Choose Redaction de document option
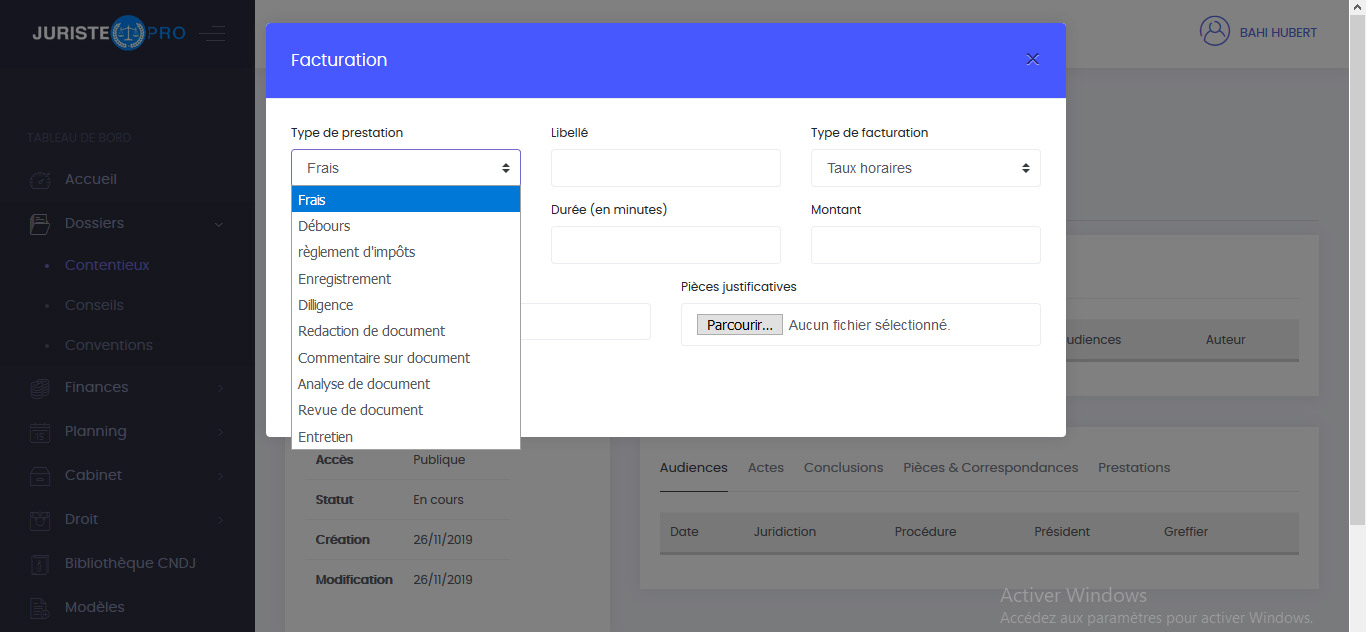The image size is (1366, 632). coord(371,331)
